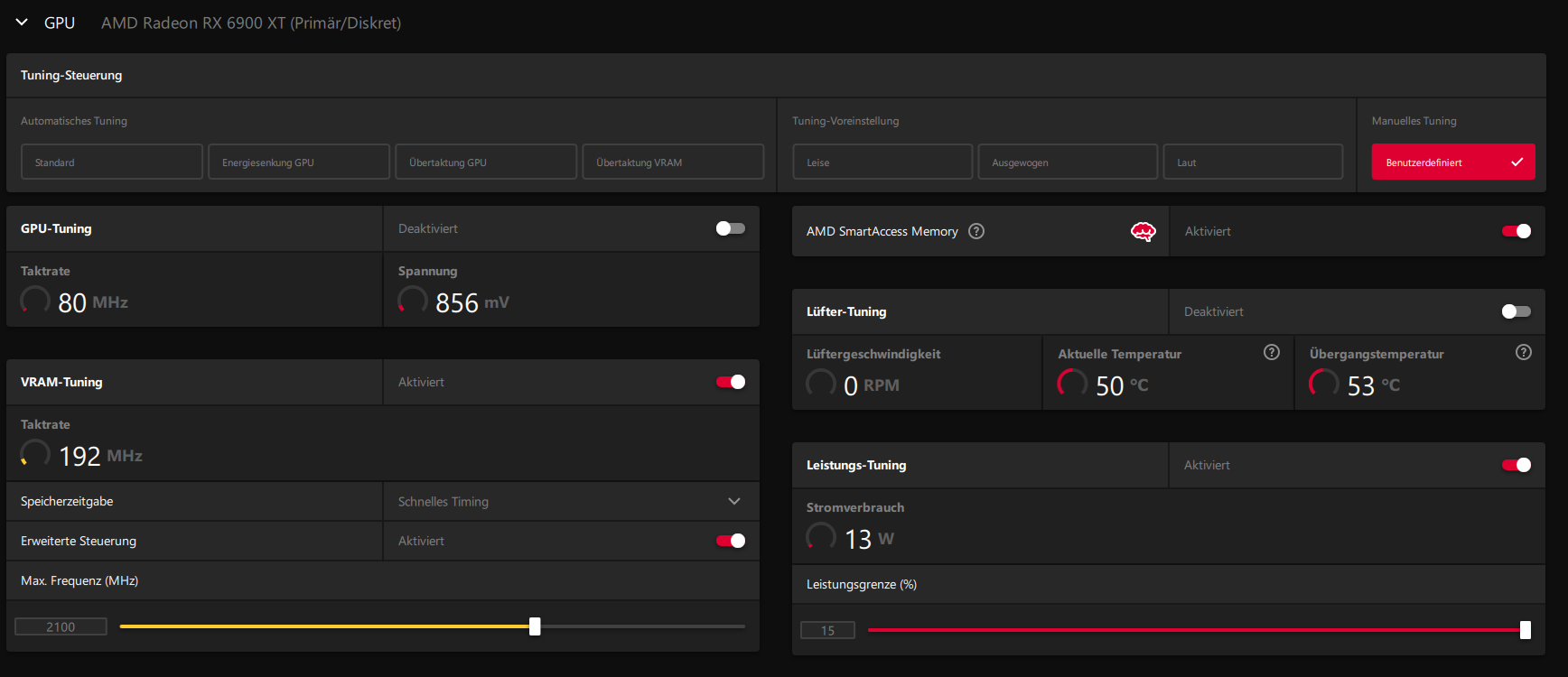Click the Manuelles Tuning label
The image size is (1568, 677).
pos(1414,121)
